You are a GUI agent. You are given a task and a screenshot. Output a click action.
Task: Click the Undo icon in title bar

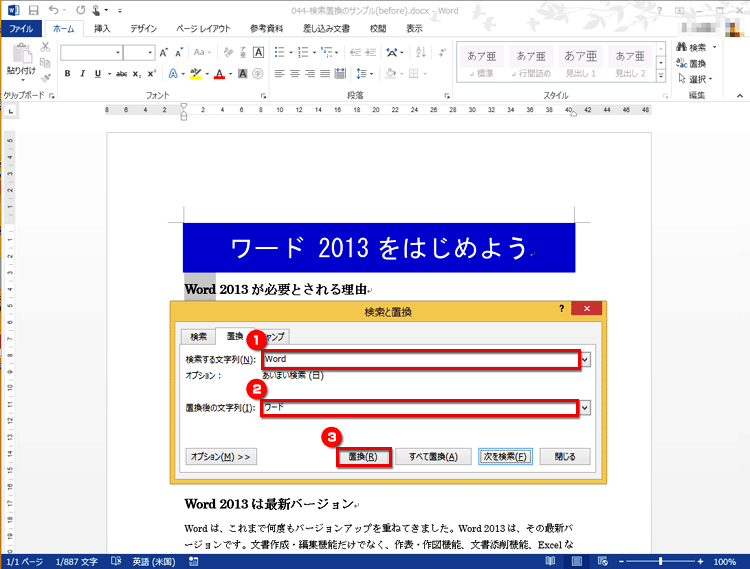tap(54, 10)
